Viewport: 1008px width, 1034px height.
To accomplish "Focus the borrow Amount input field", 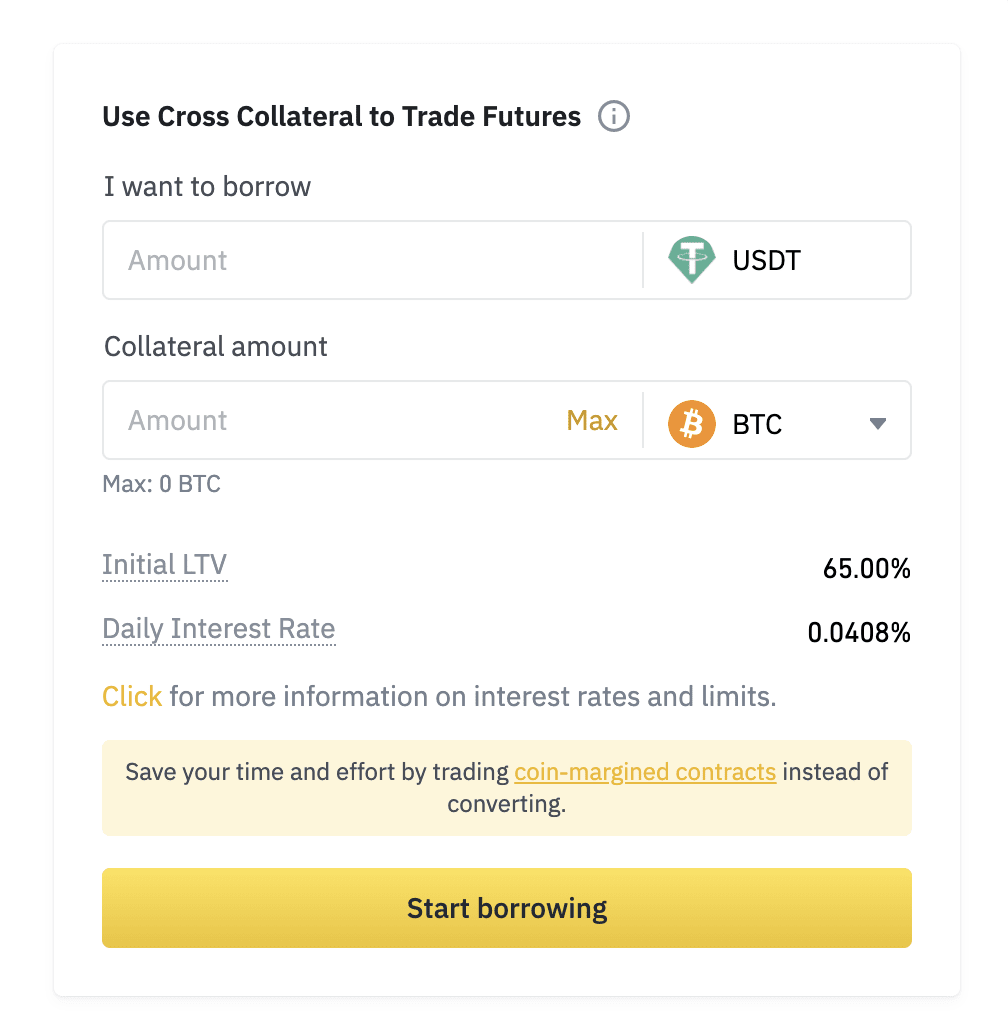I will coord(372,260).
